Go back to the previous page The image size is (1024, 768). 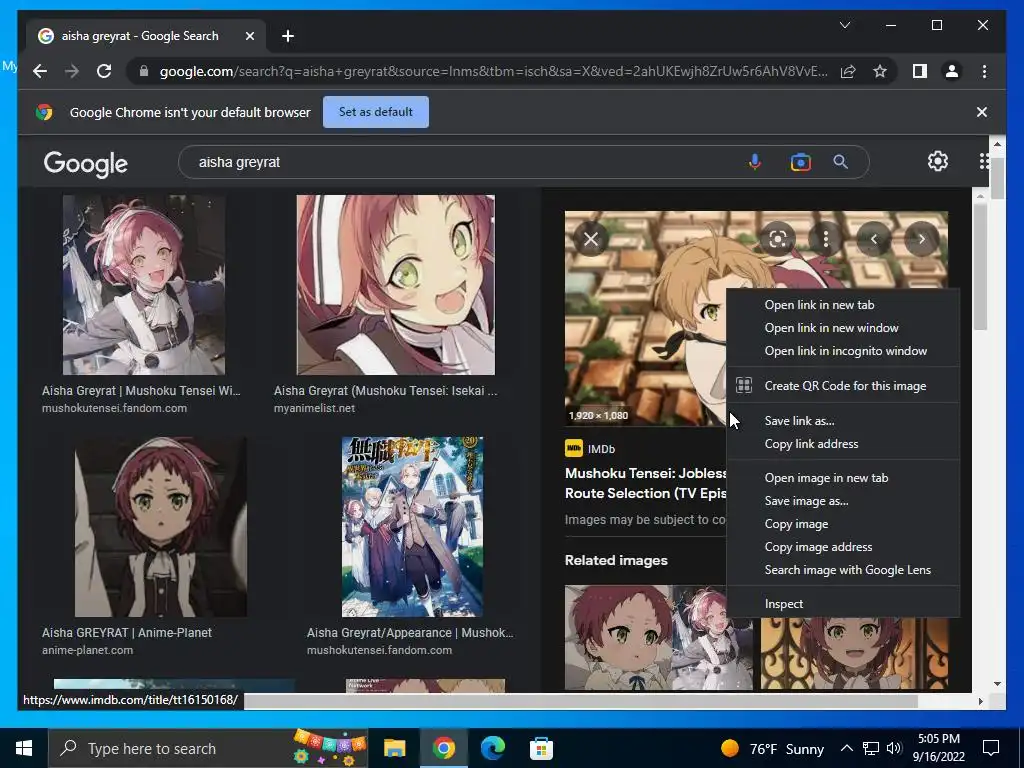point(40,71)
